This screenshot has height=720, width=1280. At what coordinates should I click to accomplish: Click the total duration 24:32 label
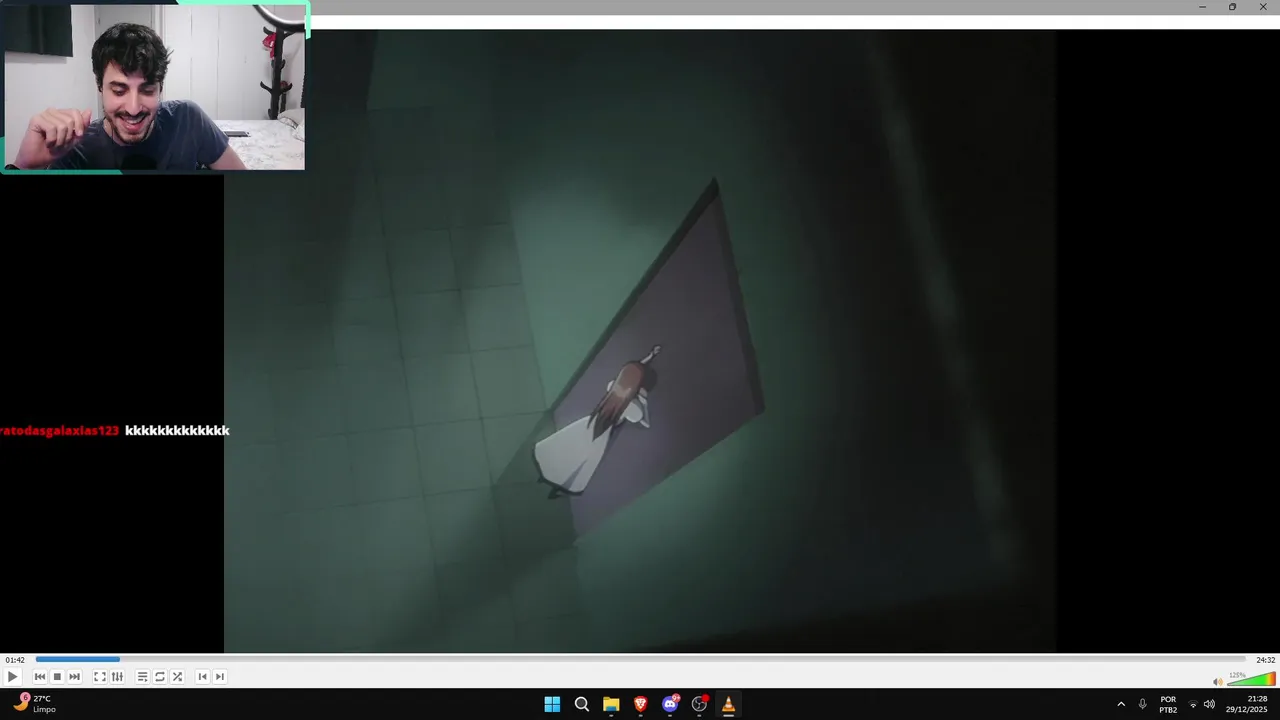click(1265, 660)
